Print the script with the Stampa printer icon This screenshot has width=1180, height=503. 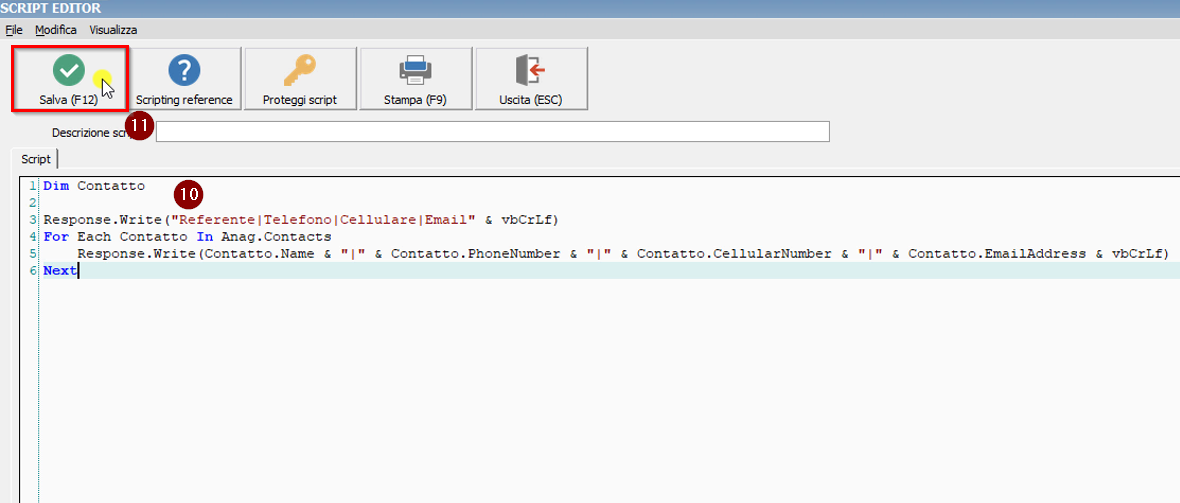point(415,71)
